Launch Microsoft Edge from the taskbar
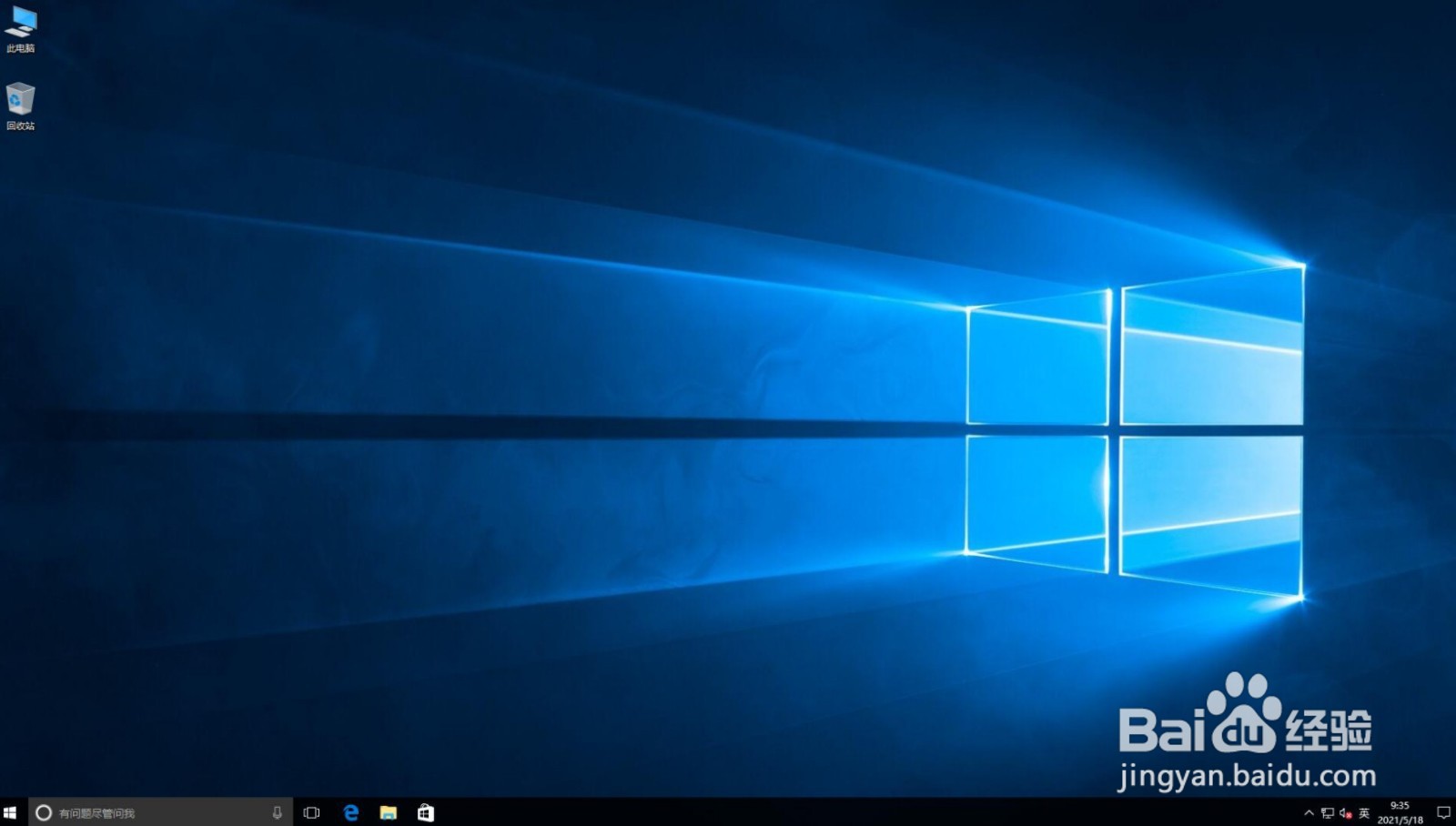 tap(350, 812)
